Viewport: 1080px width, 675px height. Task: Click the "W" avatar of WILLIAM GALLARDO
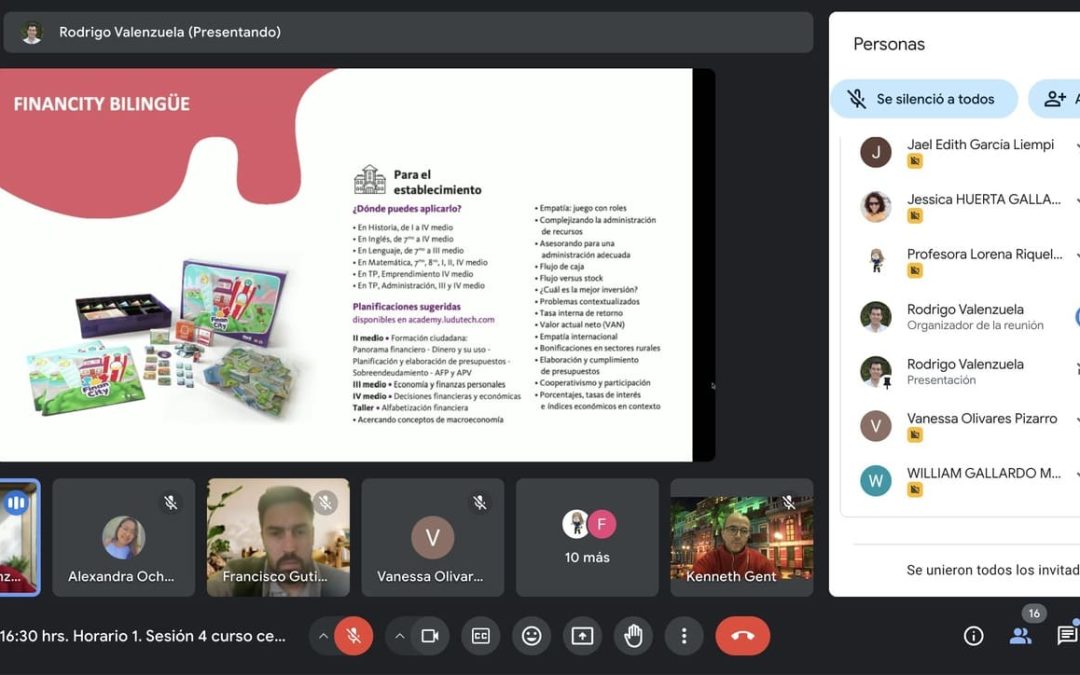coord(875,481)
